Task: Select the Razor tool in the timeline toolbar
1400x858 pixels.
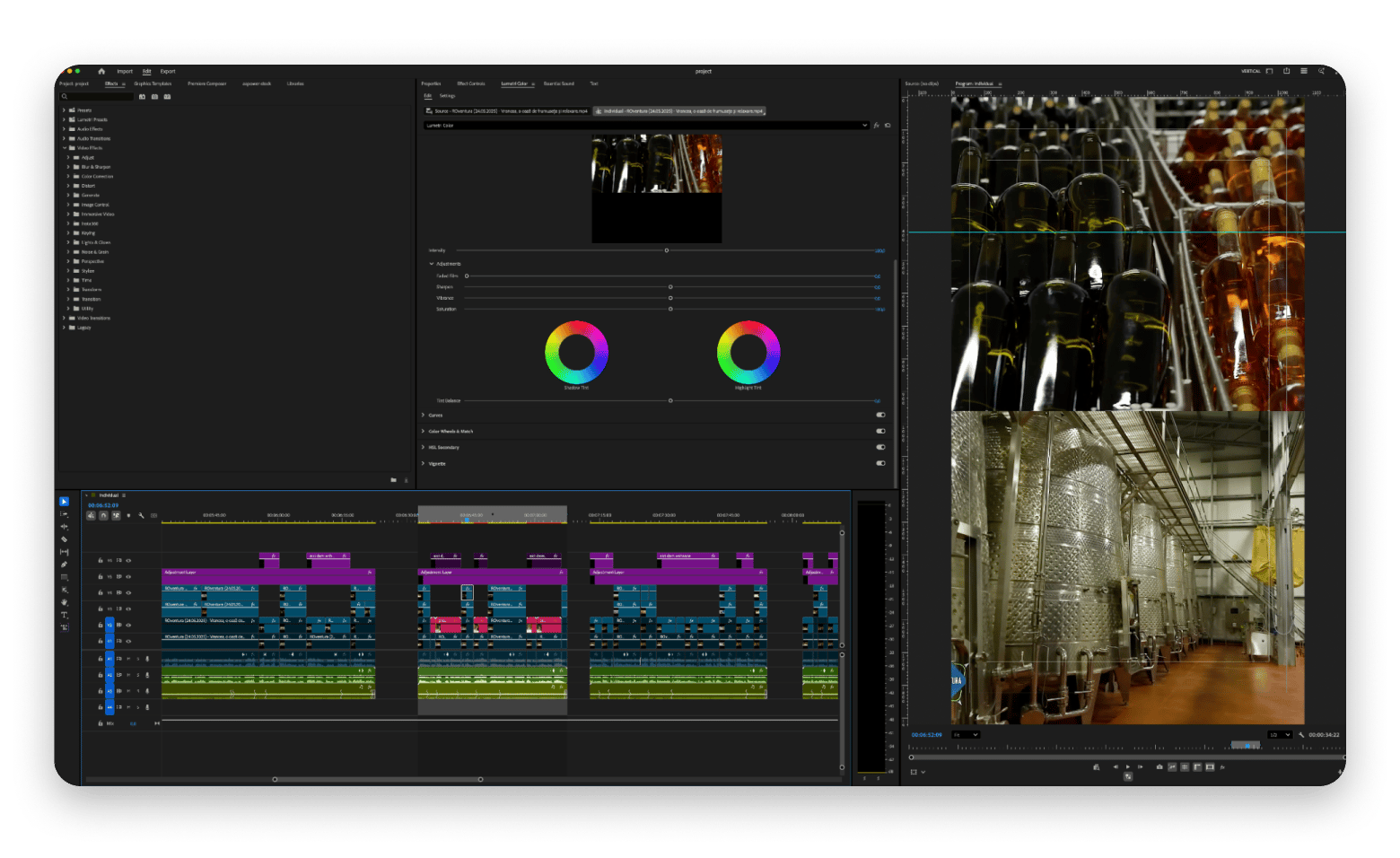Action: [64, 539]
